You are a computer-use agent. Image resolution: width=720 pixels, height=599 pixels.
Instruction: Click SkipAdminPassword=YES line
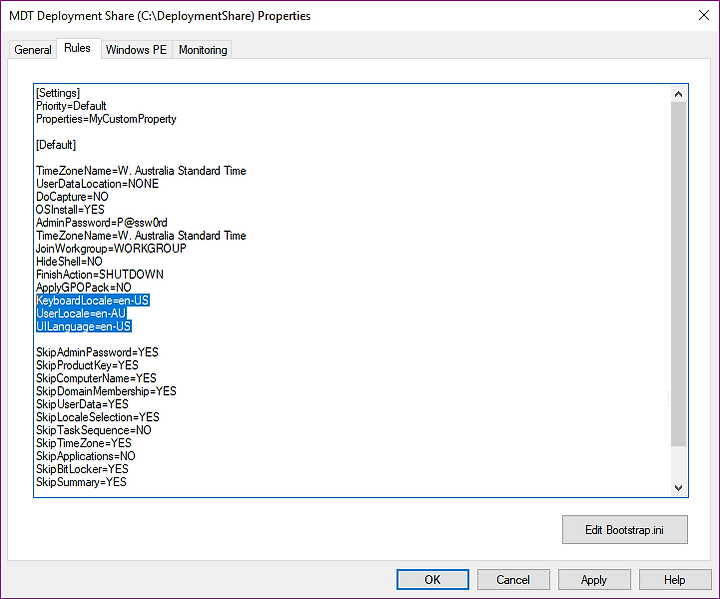(97, 352)
